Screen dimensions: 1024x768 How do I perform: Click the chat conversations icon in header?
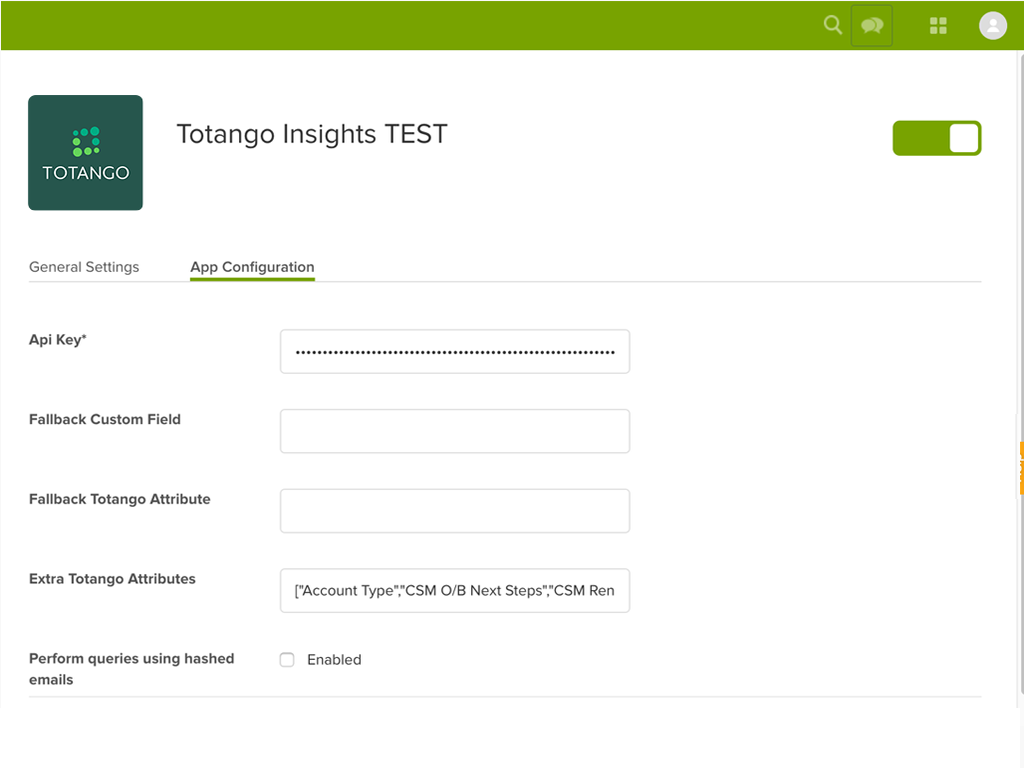[871, 26]
